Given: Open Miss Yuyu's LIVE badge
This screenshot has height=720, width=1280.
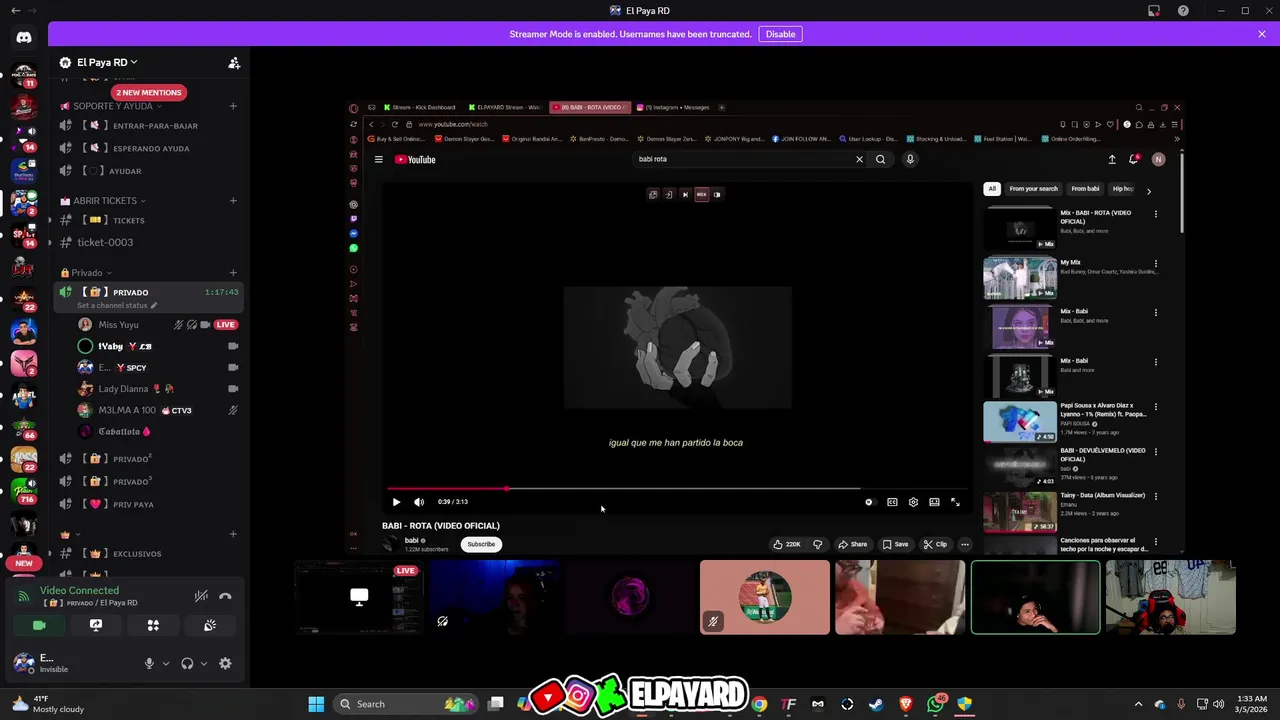Looking at the screenshot, I should point(226,325).
